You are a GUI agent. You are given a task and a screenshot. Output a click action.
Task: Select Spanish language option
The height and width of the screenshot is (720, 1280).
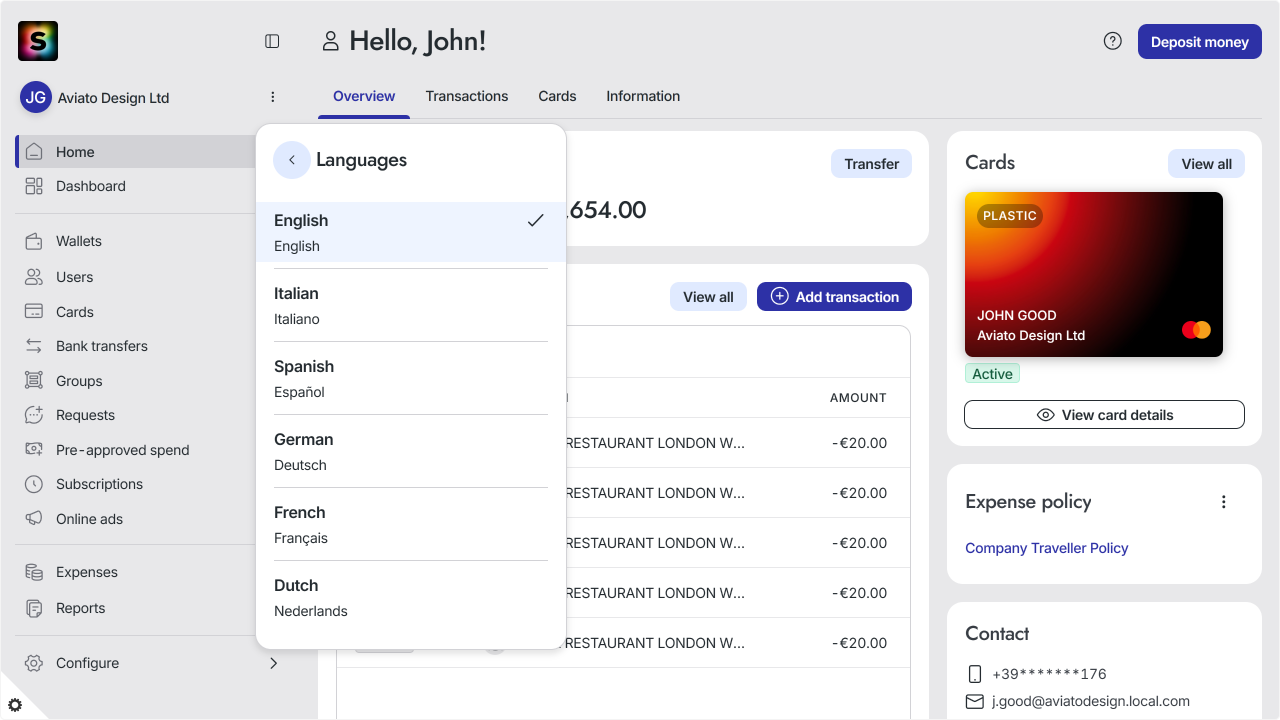coord(411,379)
